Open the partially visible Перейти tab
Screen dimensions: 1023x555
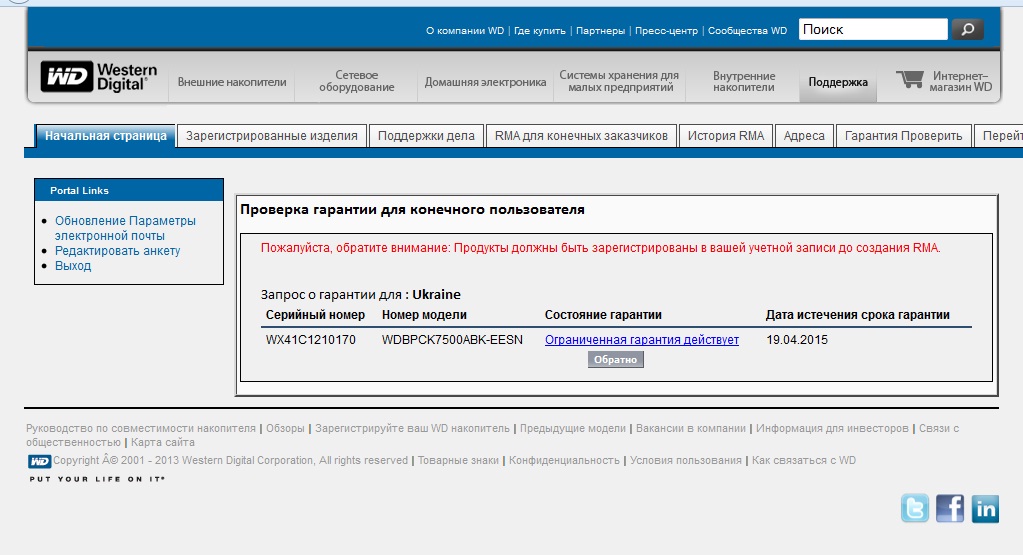pos(999,136)
